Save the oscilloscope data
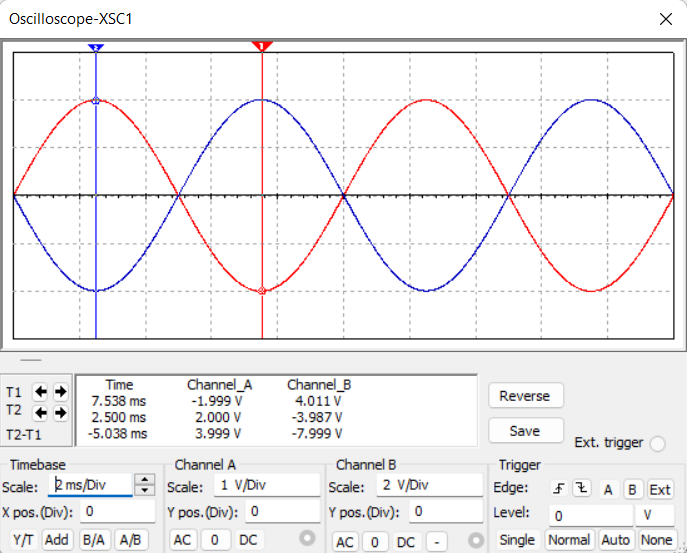The width and height of the screenshot is (687, 553). click(525, 431)
